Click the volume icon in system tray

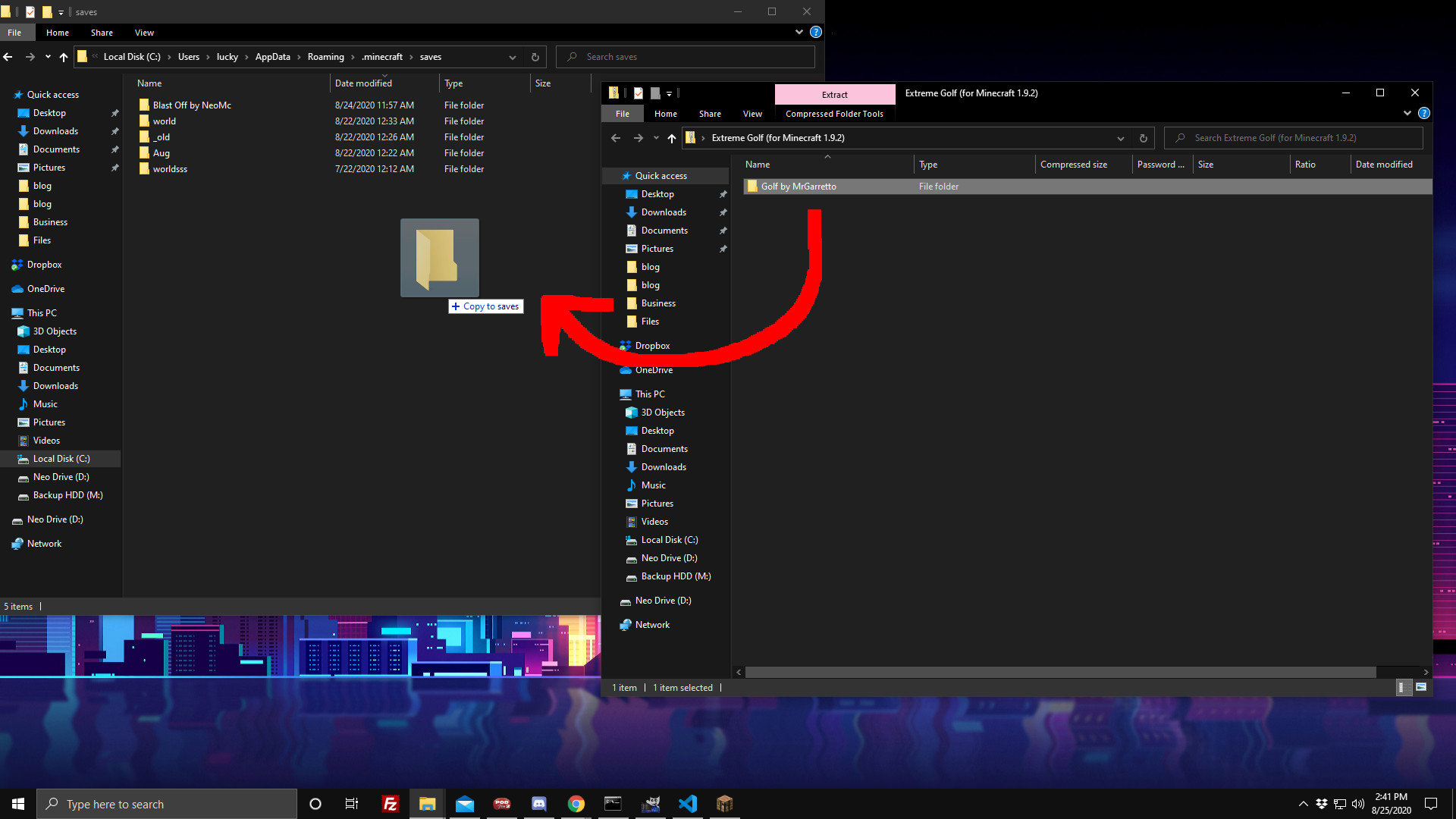[x=1358, y=804]
